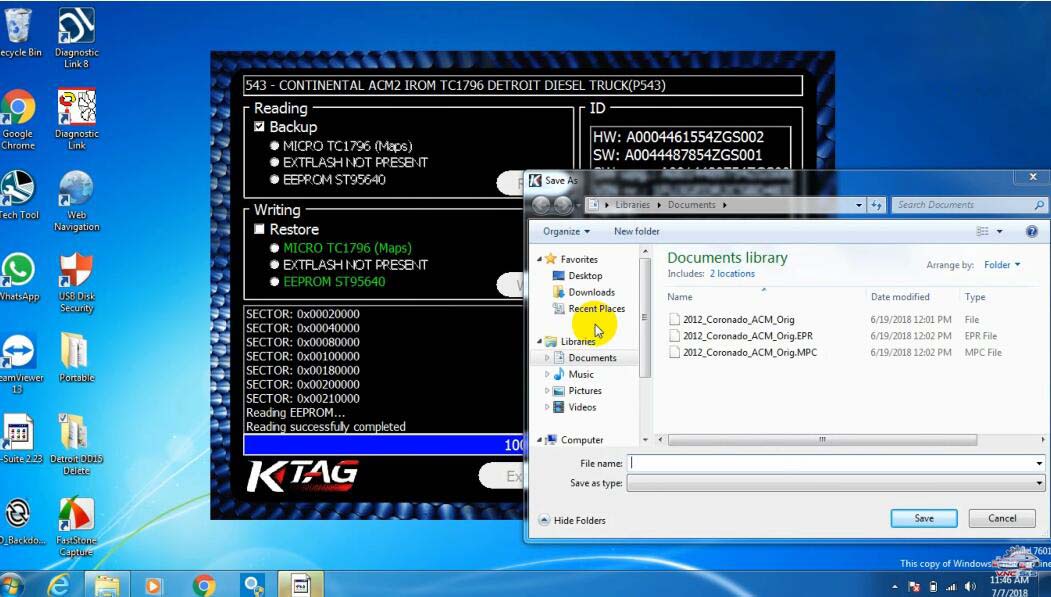Select MICRO TC1796 (Maps) radio under Reading
Viewport: 1051px width, 597px height.
275,145
